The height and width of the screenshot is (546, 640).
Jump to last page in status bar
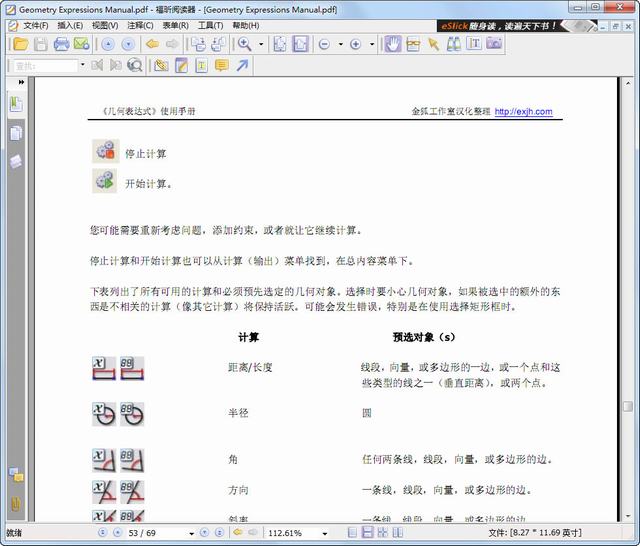click(x=219, y=533)
